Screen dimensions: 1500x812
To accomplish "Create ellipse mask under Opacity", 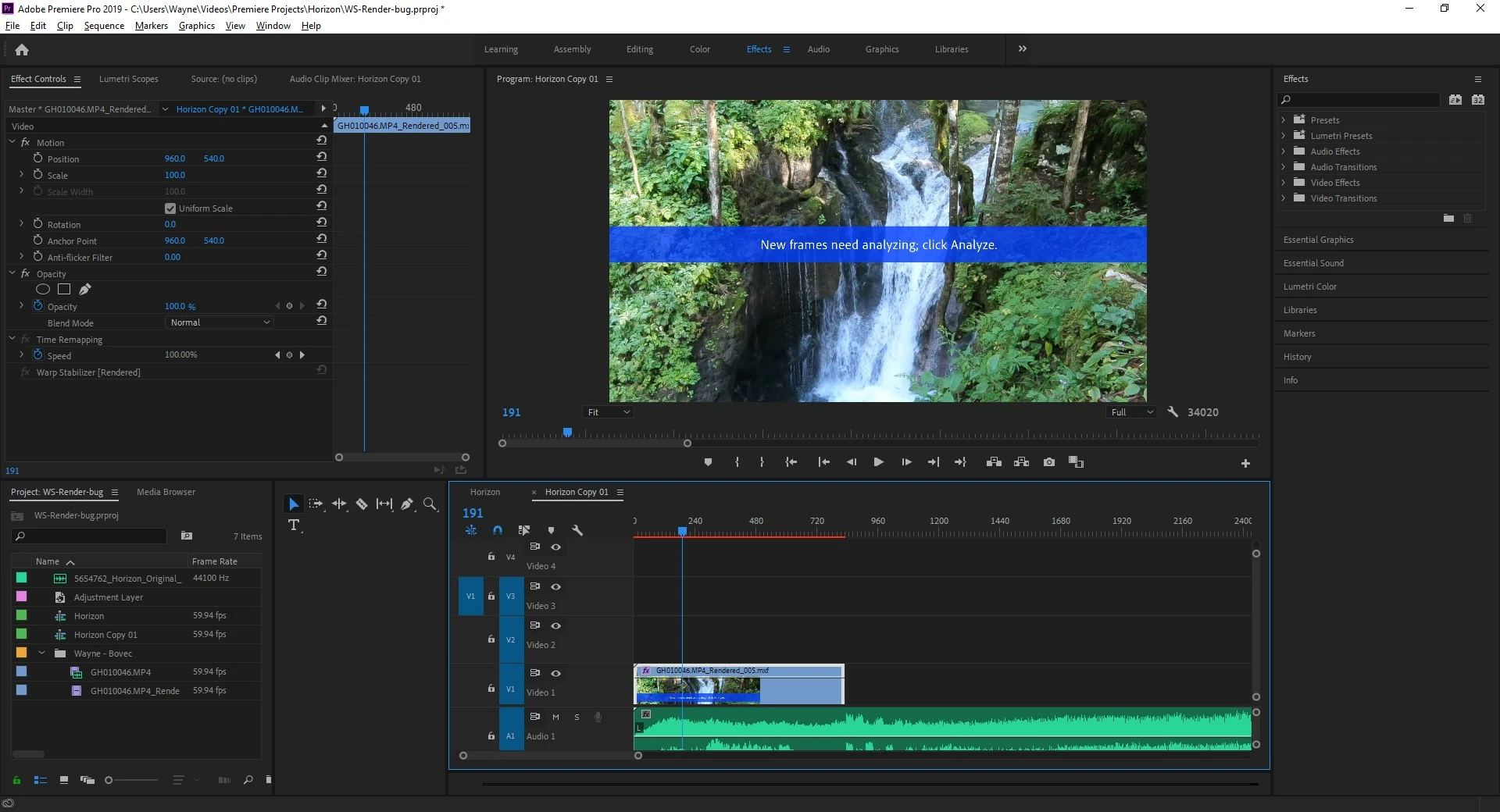I will click(x=43, y=290).
